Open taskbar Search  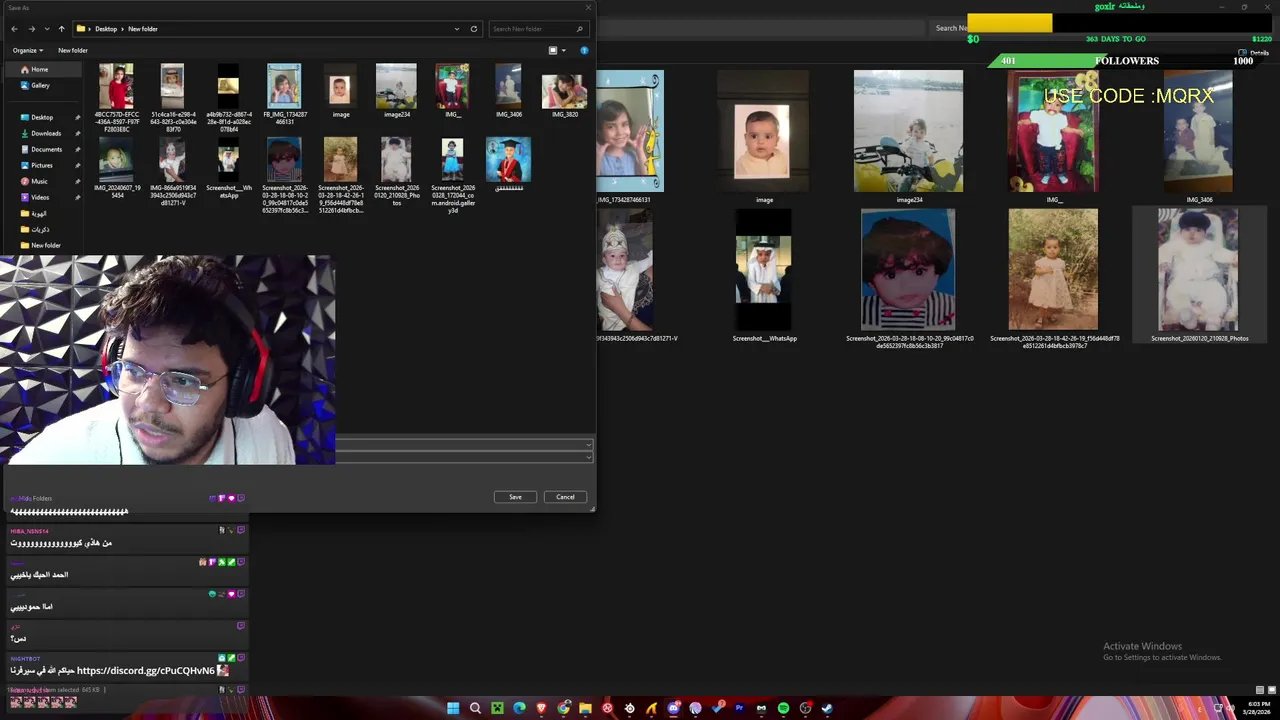pos(475,708)
